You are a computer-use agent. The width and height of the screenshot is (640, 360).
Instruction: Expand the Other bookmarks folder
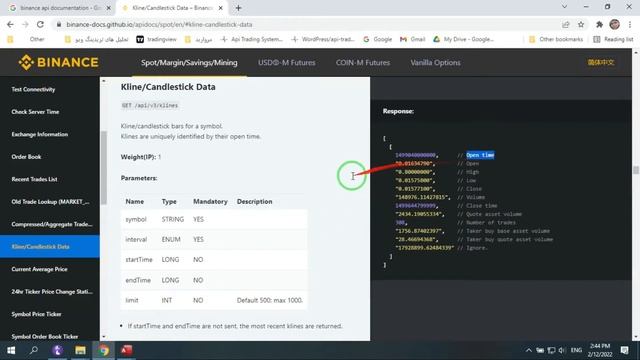click(556, 39)
